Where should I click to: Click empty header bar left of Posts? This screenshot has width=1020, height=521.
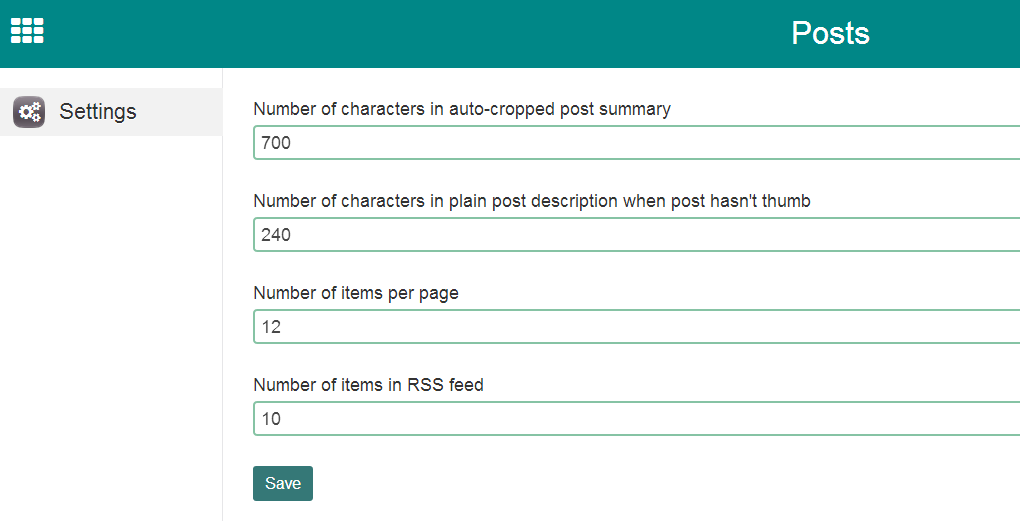400,33
